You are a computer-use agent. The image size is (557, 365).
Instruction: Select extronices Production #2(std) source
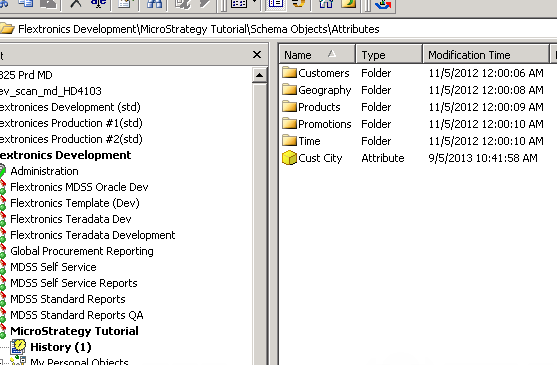pos(71,139)
